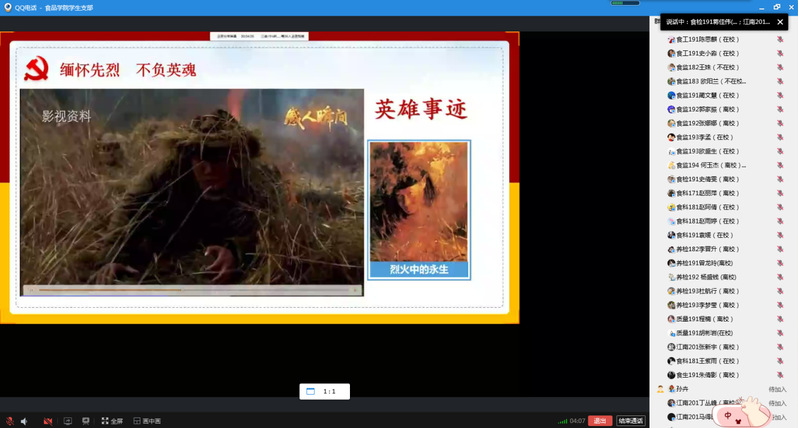Viewport: 798px width, 428px height.
Task: Click the screen share icon
Action: tap(68, 421)
